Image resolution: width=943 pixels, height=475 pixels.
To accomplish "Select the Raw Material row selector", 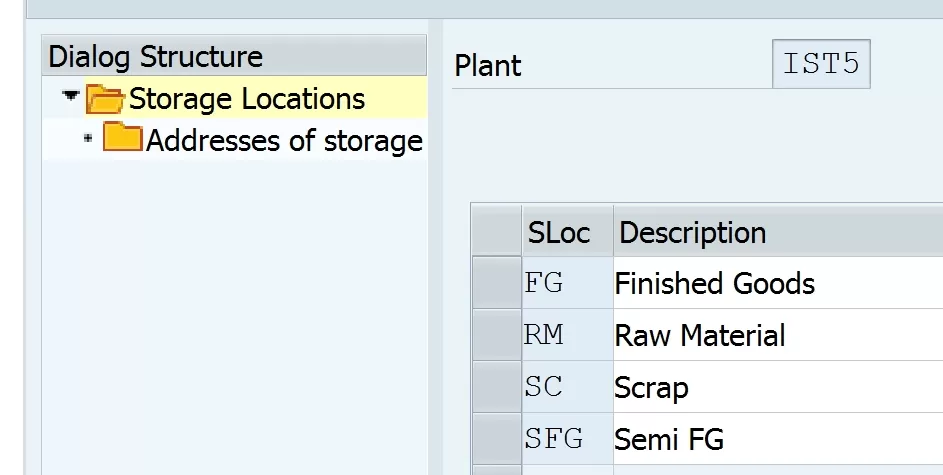I will coord(497,335).
